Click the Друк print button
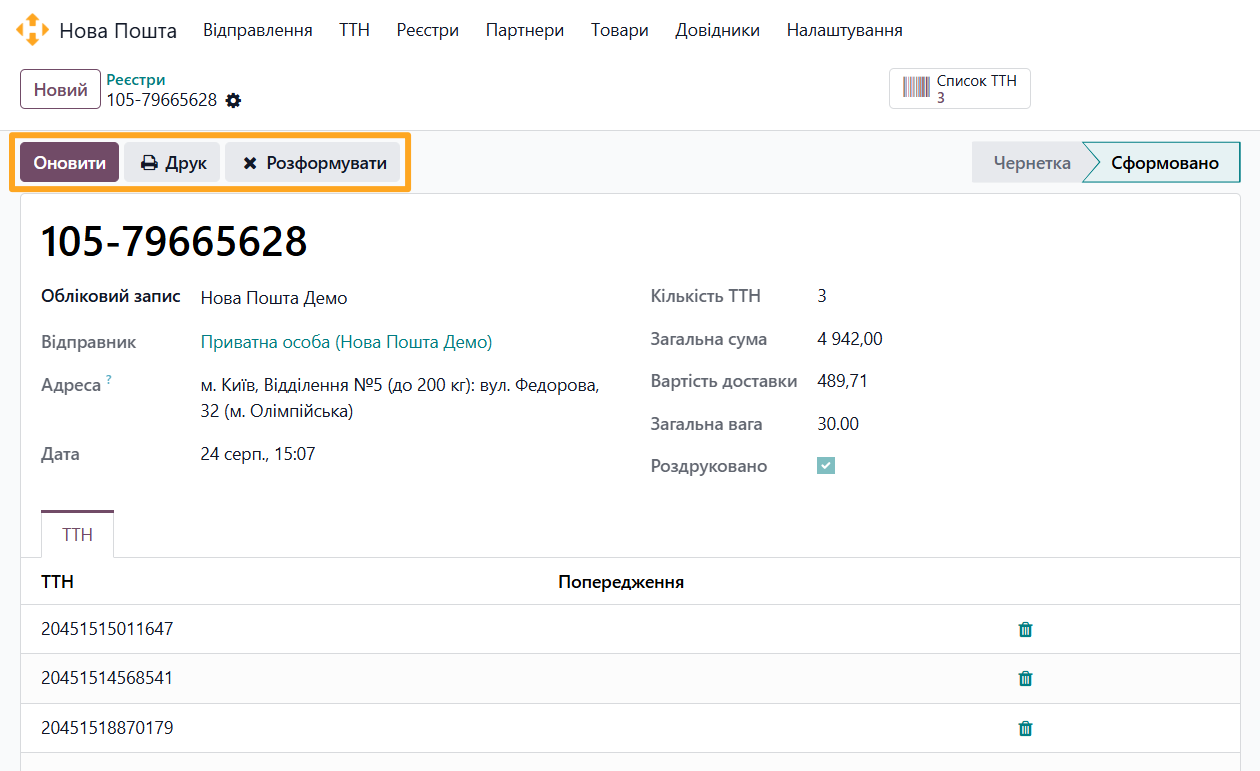 click(172, 162)
